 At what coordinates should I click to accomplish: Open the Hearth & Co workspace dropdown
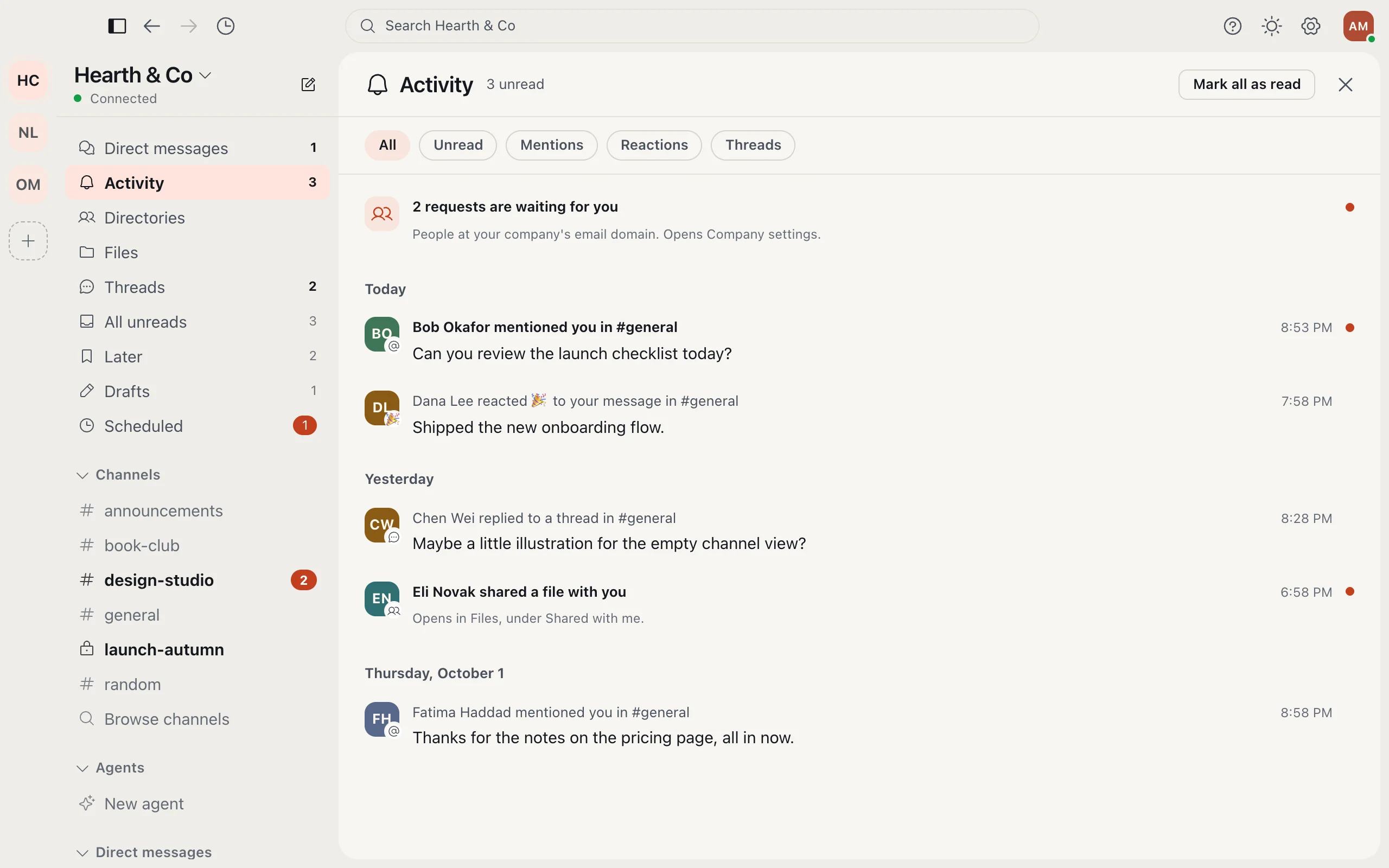(143, 75)
